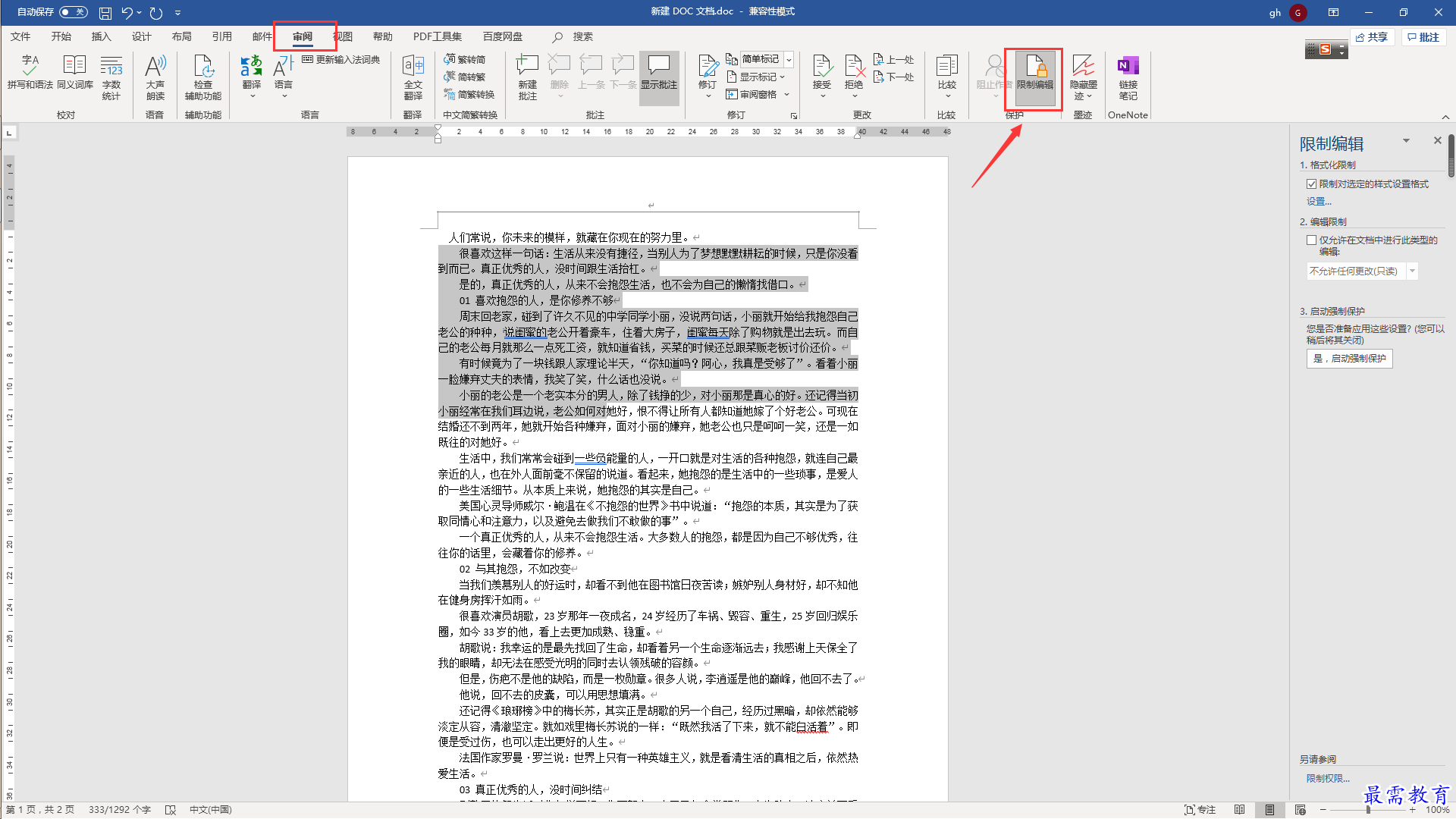Switch to the 插入 tab
Screen dimensions: 1456x819
pyautogui.click(x=101, y=36)
